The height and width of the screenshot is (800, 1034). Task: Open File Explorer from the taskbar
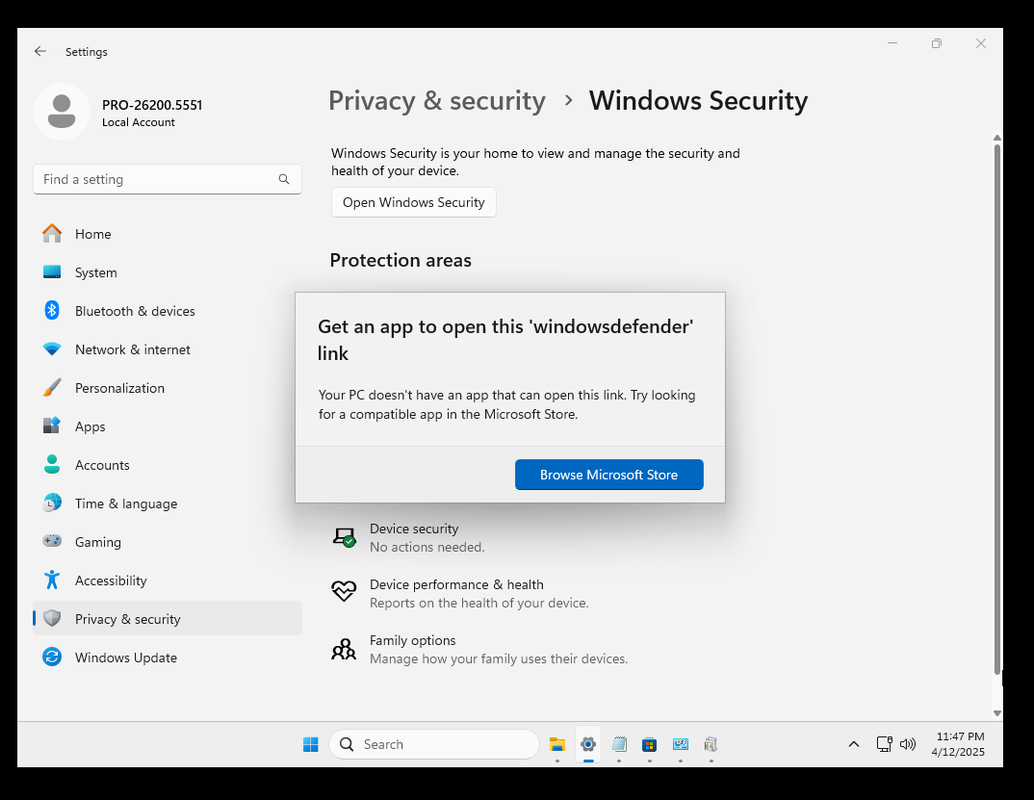(x=557, y=744)
